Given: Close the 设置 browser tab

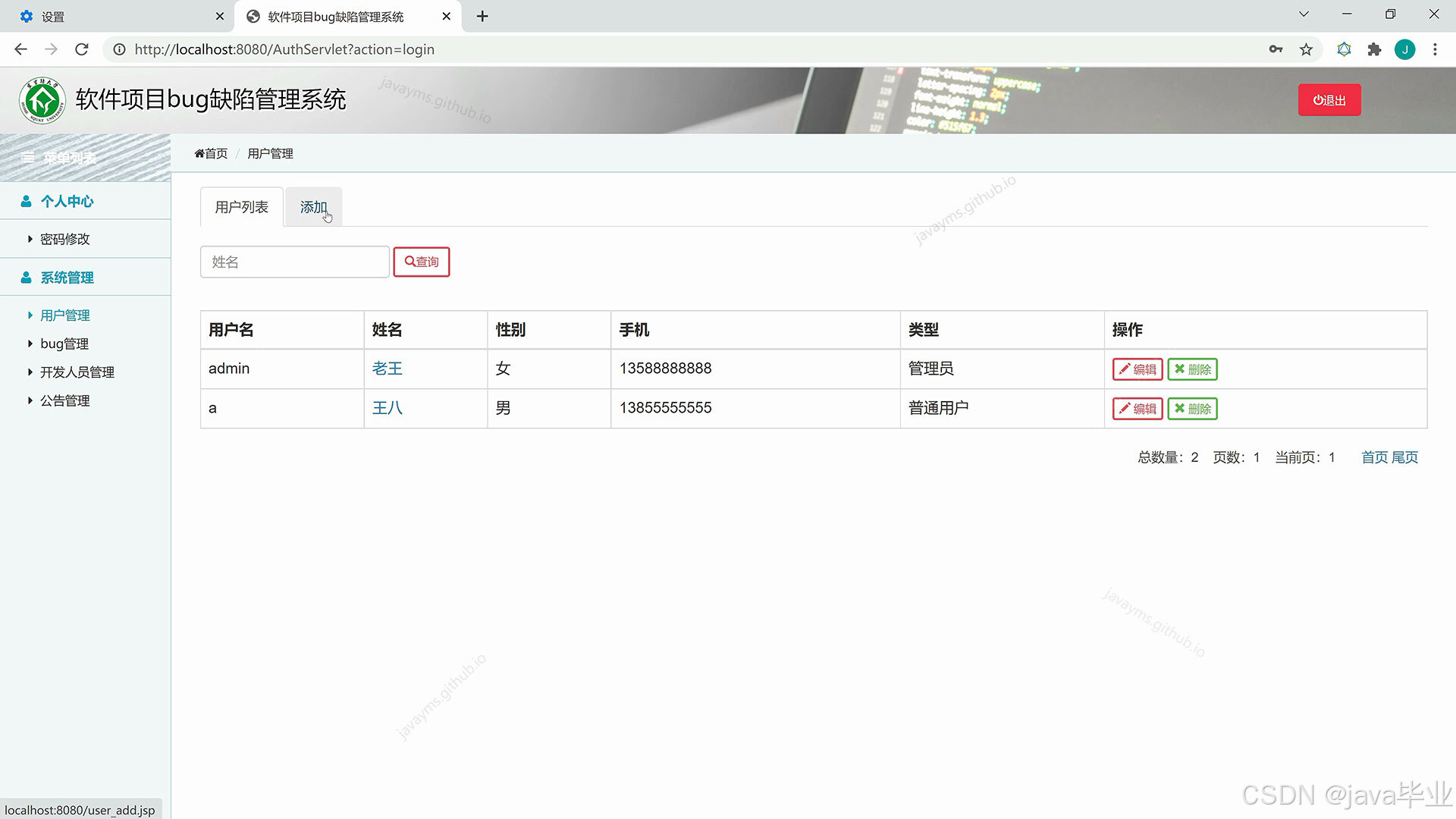Looking at the screenshot, I should [220, 16].
